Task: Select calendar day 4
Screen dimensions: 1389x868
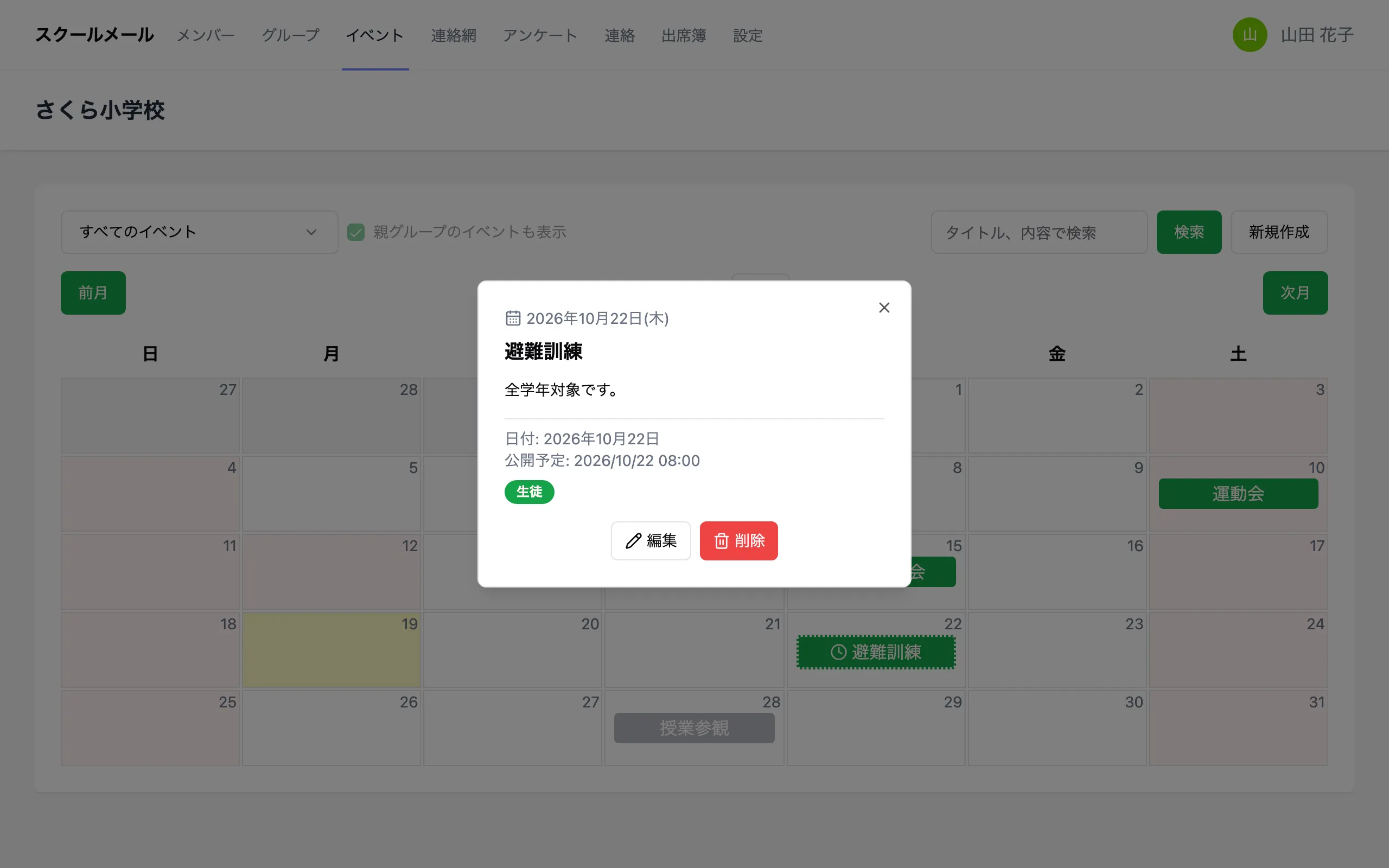Action: tap(150, 494)
